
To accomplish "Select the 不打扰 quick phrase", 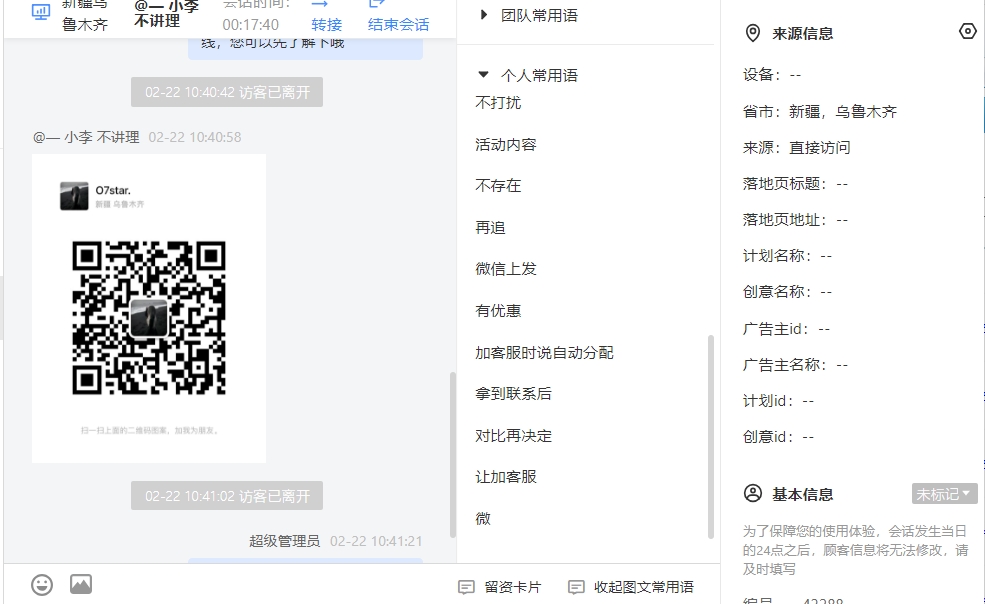I will pos(498,102).
